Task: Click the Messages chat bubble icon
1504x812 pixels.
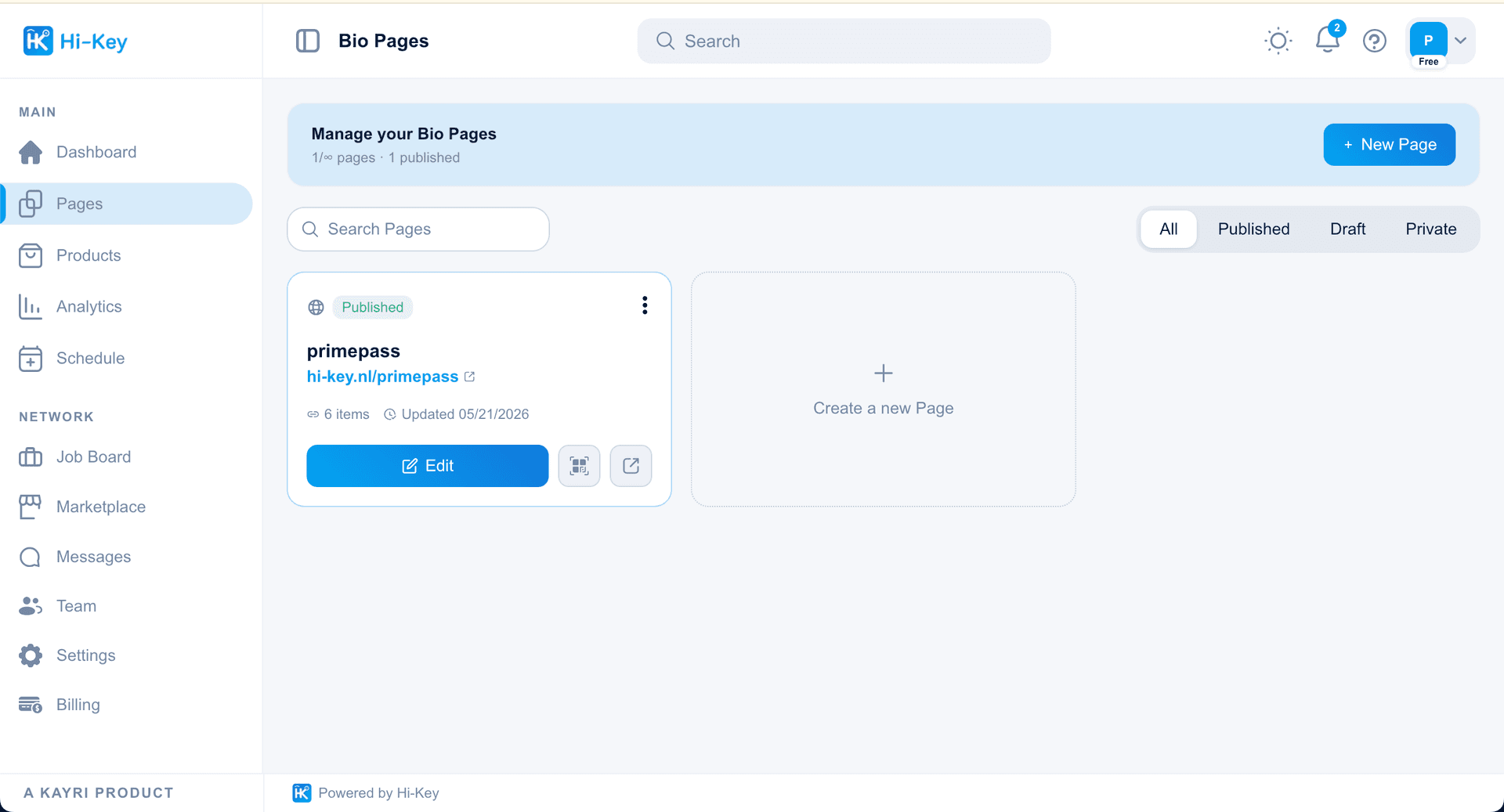Action: point(31,557)
